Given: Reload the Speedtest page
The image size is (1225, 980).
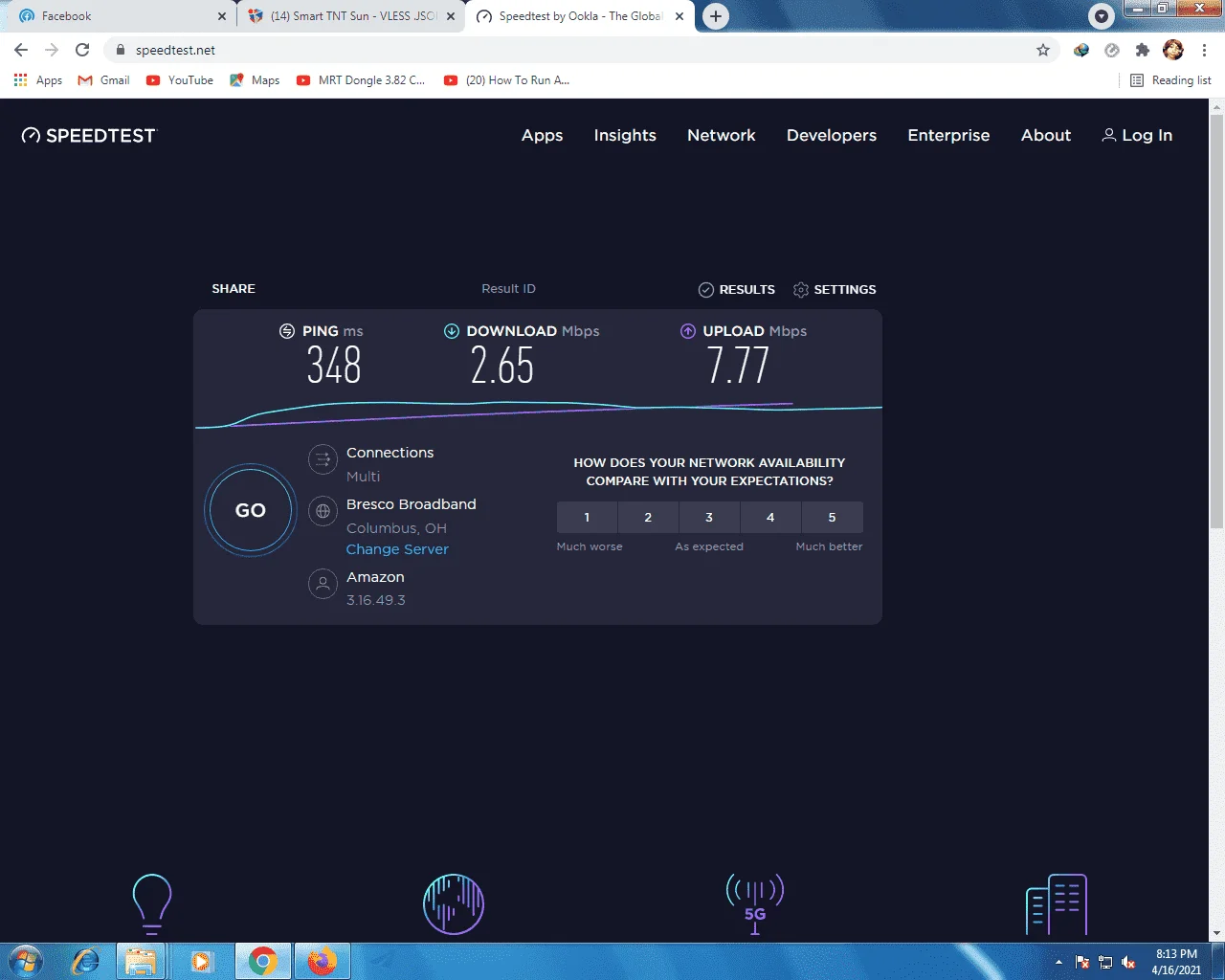Looking at the screenshot, I should [x=82, y=50].
